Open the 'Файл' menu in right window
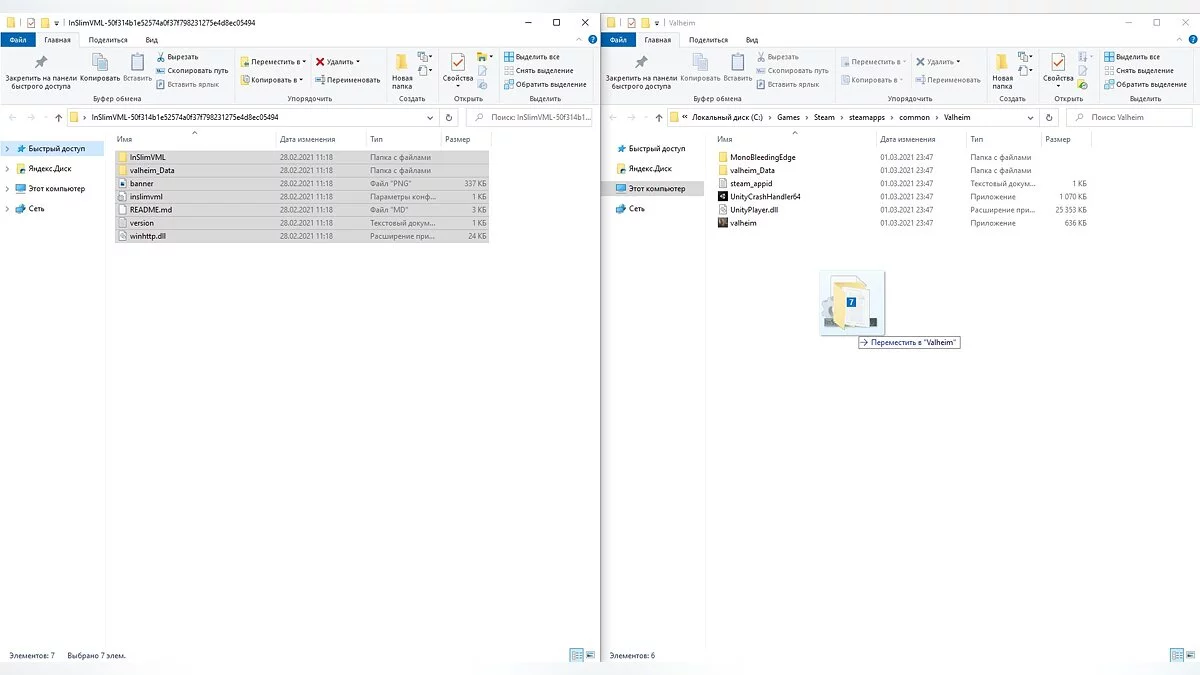1200x675 pixels. [x=618, y=40]
